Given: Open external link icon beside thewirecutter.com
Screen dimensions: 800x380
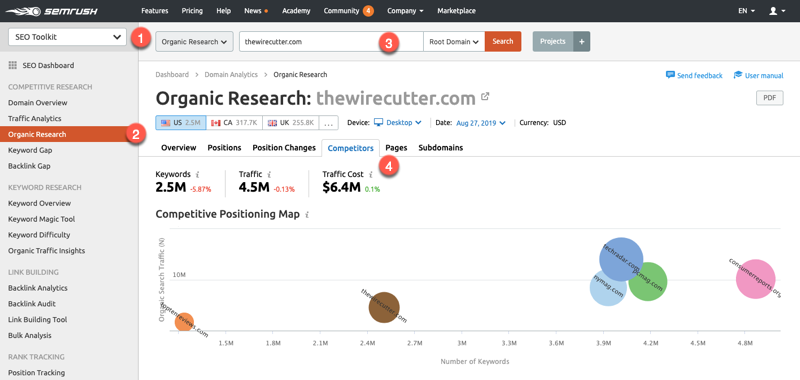Looking at the screenshot, I should coord(485,96).
